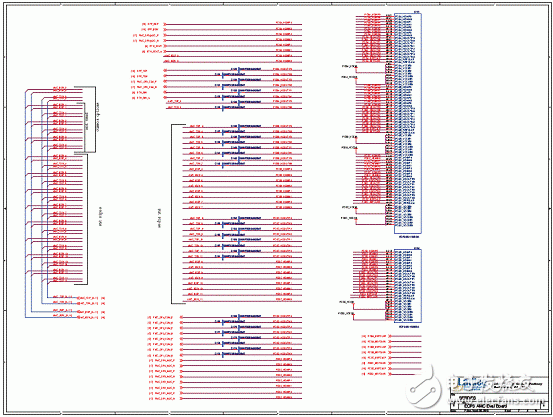Select the last port symbol of bottom-right signal list
The width and height of the screenshot is (553, 417).
(x=390, y=374)
